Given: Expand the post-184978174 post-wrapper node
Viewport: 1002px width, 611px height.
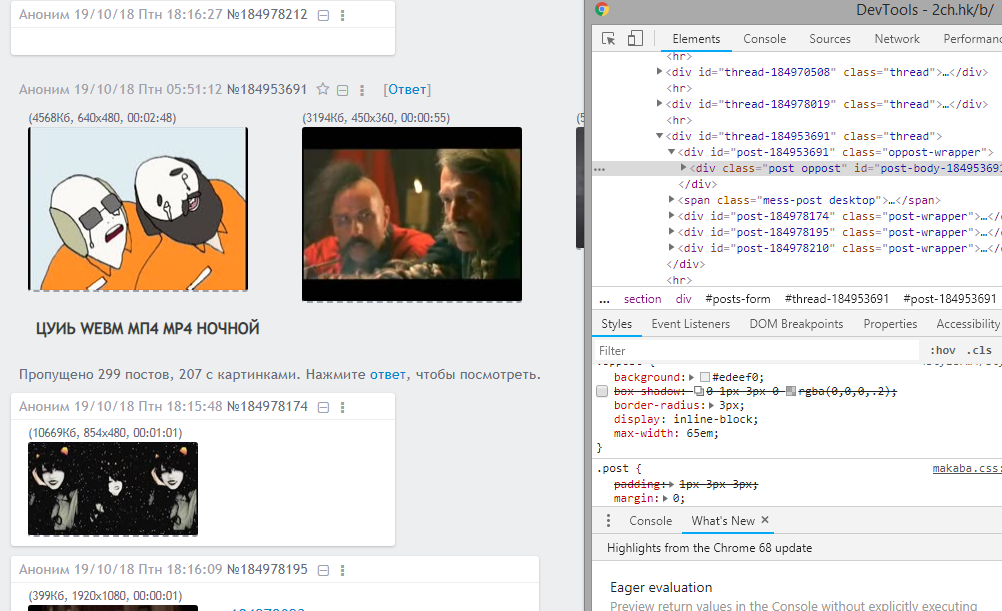Looking at the screenshot, I should pos(672,215).
